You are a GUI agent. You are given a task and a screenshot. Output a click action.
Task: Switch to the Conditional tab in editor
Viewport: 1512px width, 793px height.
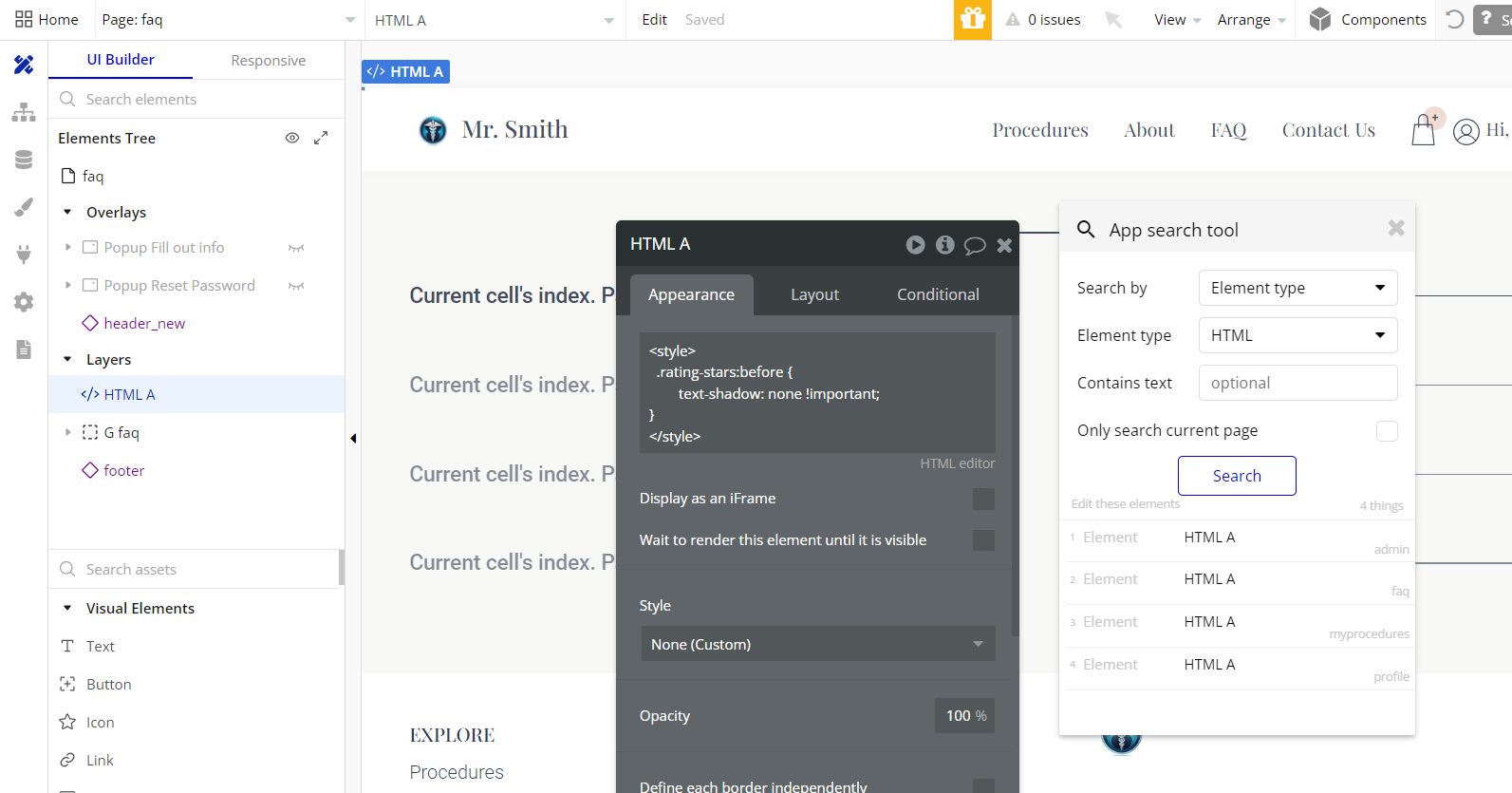[938, 294]
